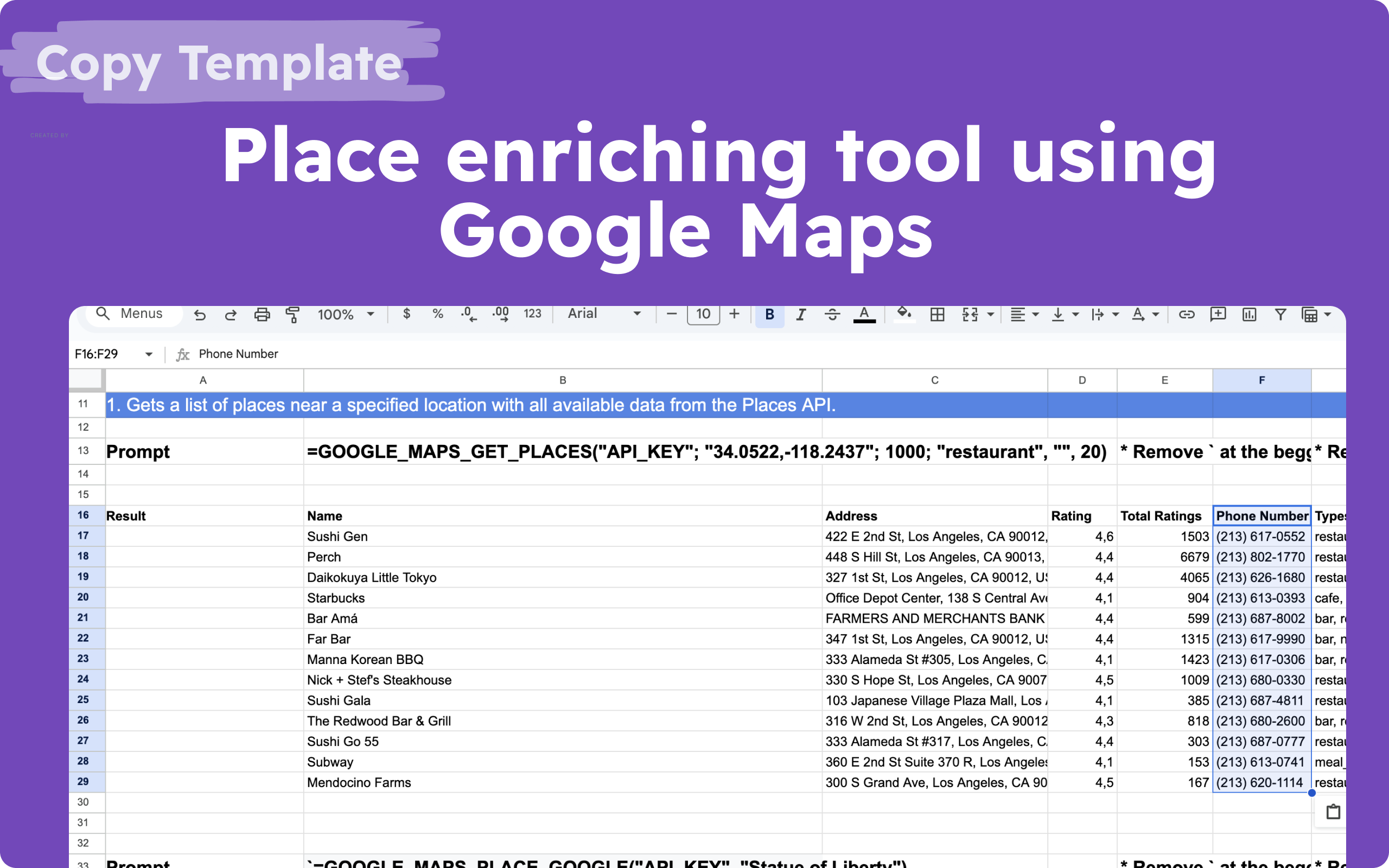The width and height of the screenshot is (1389, 868).
Task: Select column F header
Action: 1261,380
